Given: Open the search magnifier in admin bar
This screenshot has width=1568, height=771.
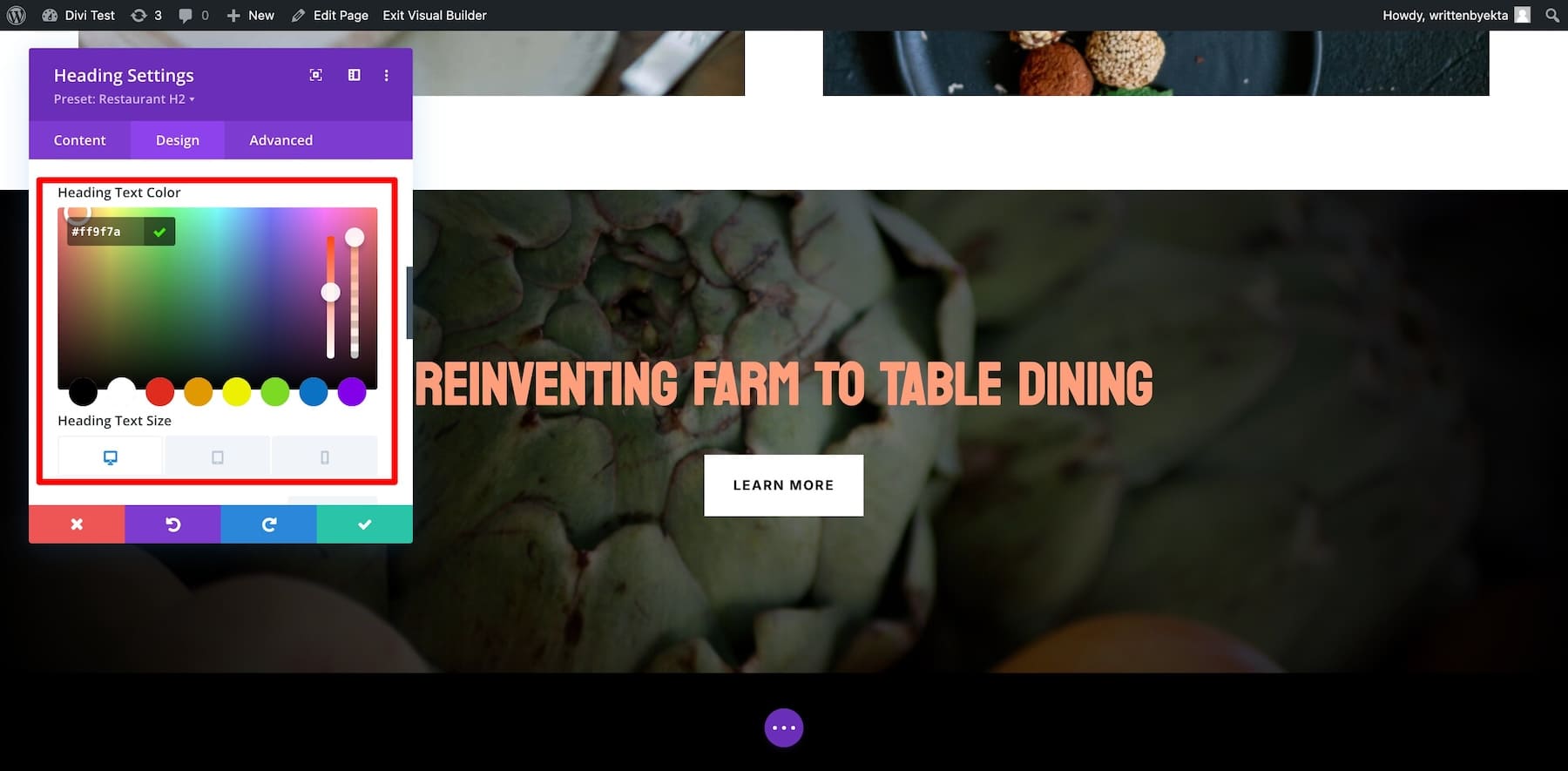Looking at the screenshot, I should coord(1552,15).
